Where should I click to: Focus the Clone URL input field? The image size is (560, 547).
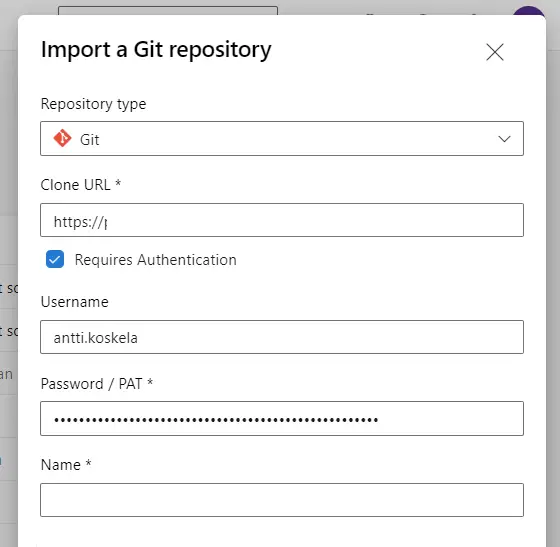tap(282, 220)
